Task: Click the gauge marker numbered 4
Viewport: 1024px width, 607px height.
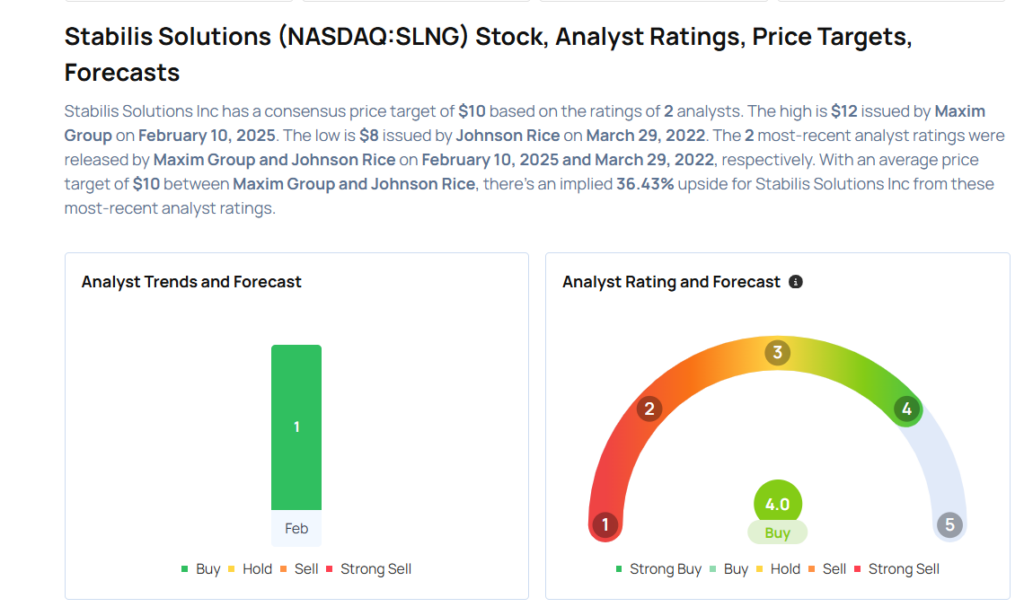Action: tap(907, 408)
